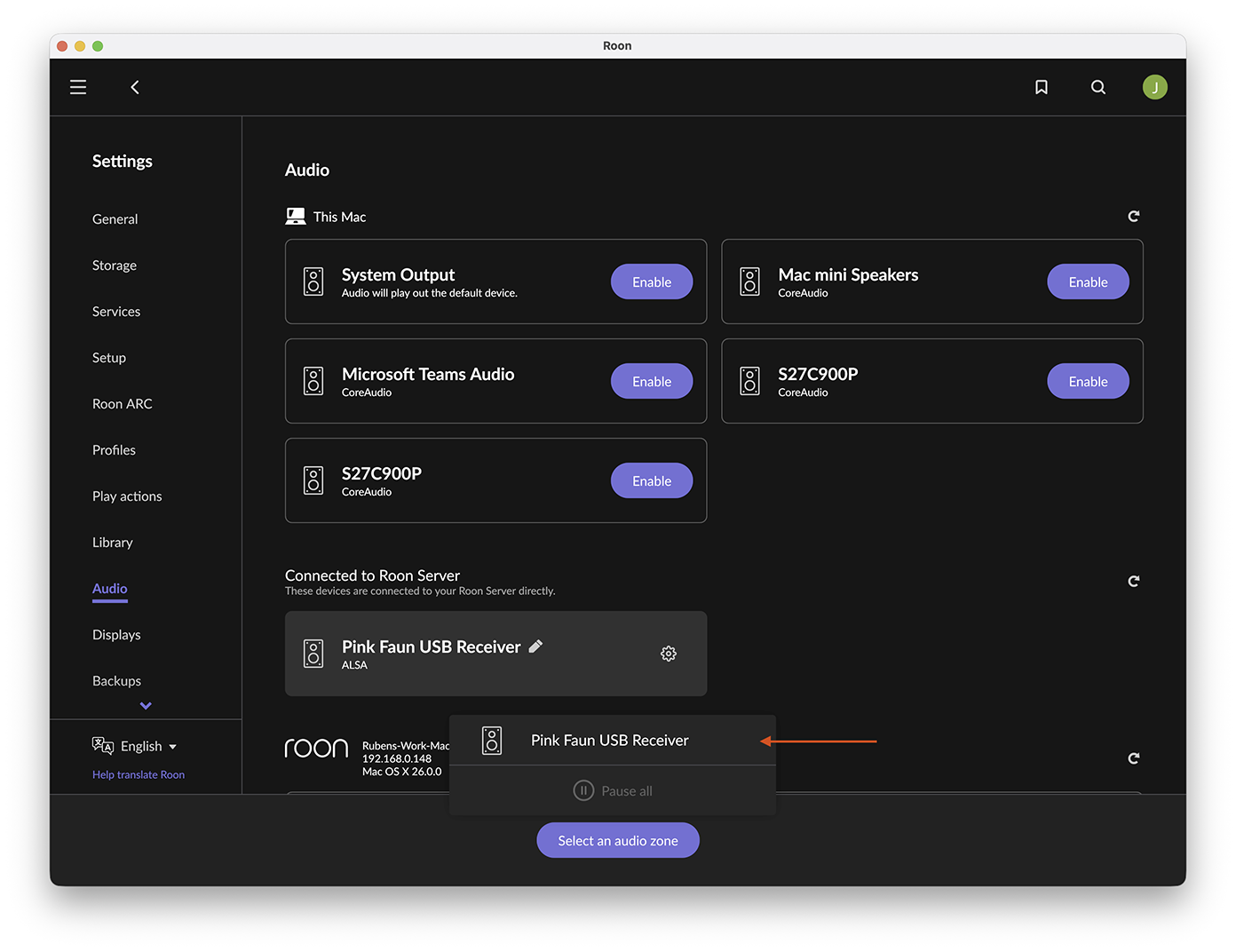Click the This Mac computer icon
Image resolution: width=1236 pixels, height=952 pixels.
(x=296, y=217)
